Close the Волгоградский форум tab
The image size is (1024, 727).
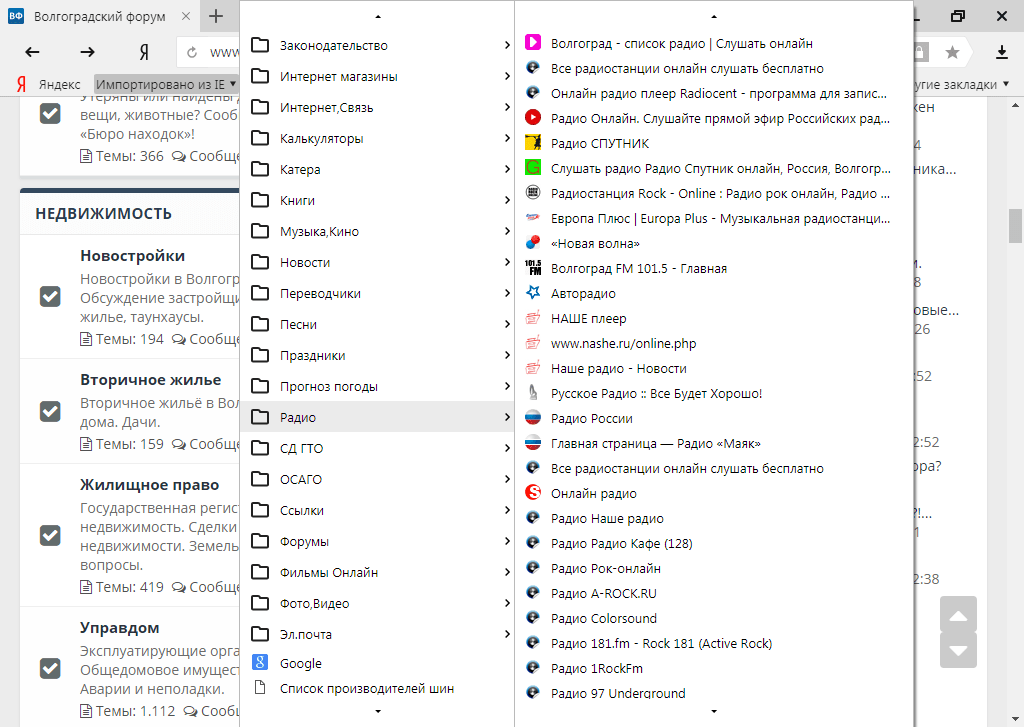[186, 16]
